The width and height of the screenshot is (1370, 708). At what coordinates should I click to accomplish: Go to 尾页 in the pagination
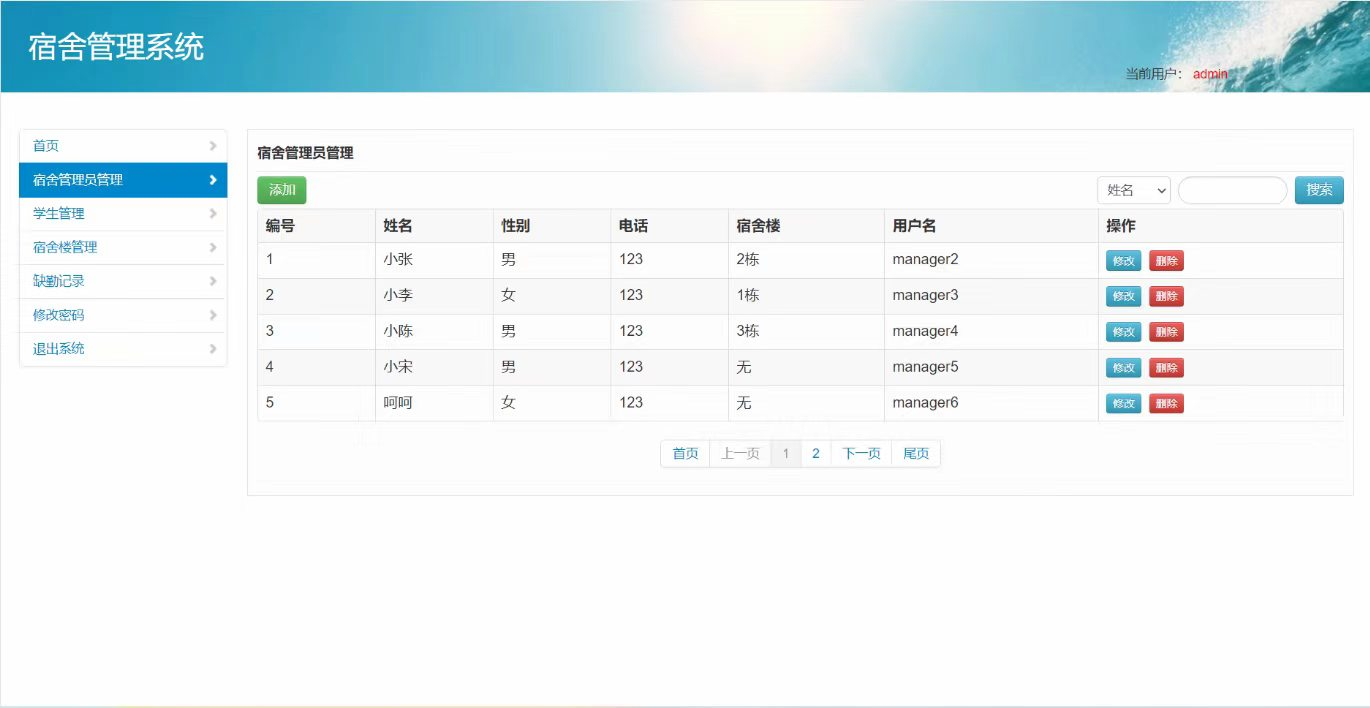tap(916, 454)
